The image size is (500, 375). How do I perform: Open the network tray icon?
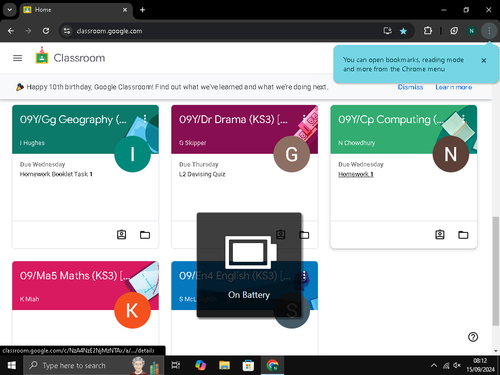pyautogui.click(x=446, y=366)
